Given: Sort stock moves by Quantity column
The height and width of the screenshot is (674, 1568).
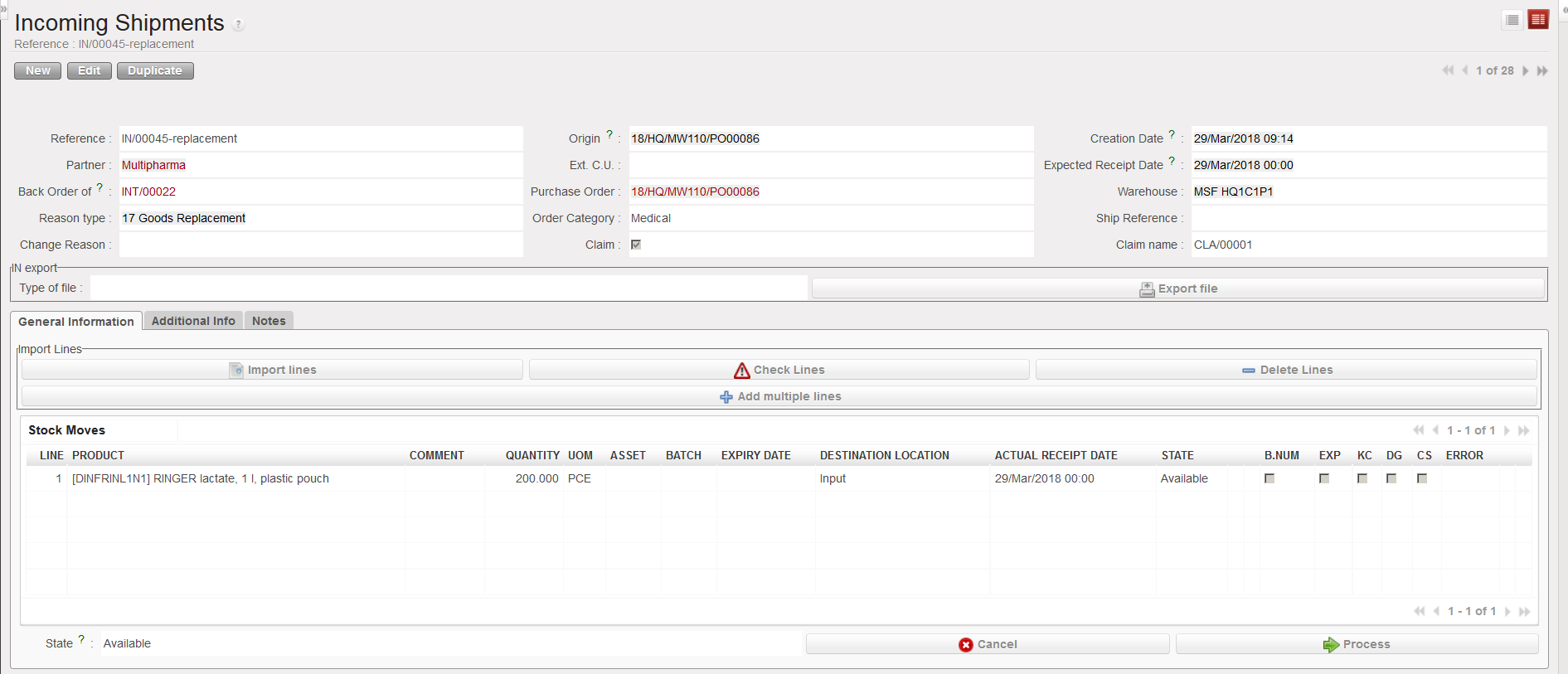Looking at the screenshot, I should pyautogui.click(x=532, y=455).
